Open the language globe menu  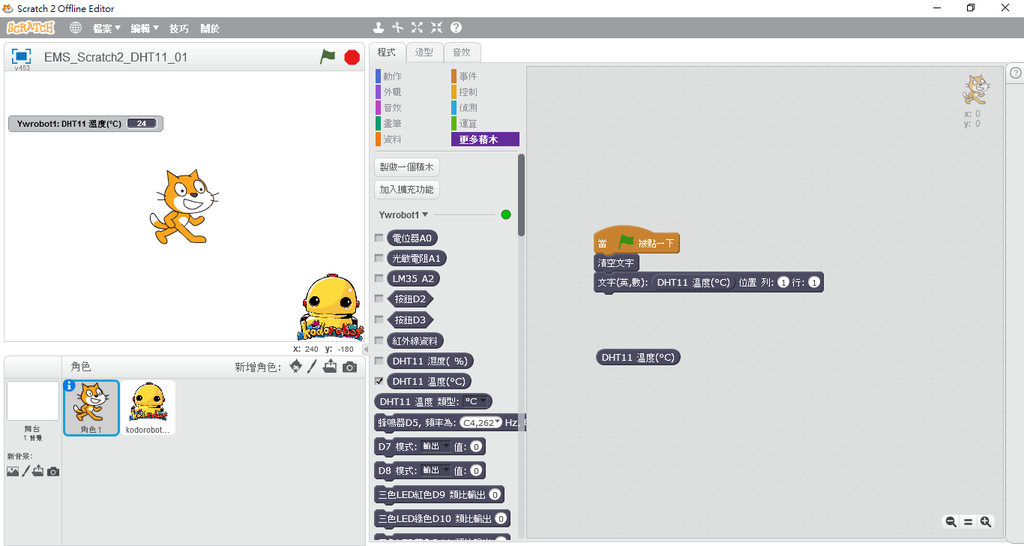[75, 28]
